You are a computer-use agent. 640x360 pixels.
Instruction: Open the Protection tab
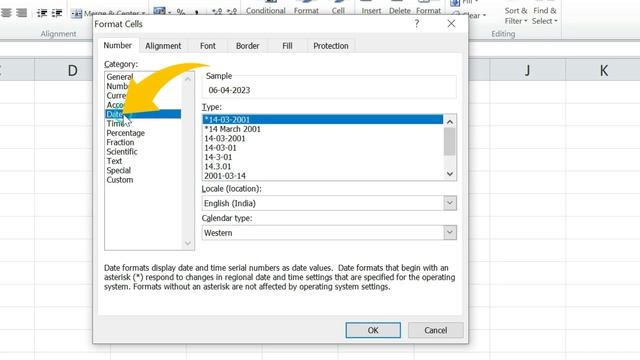tap(331, 46)
